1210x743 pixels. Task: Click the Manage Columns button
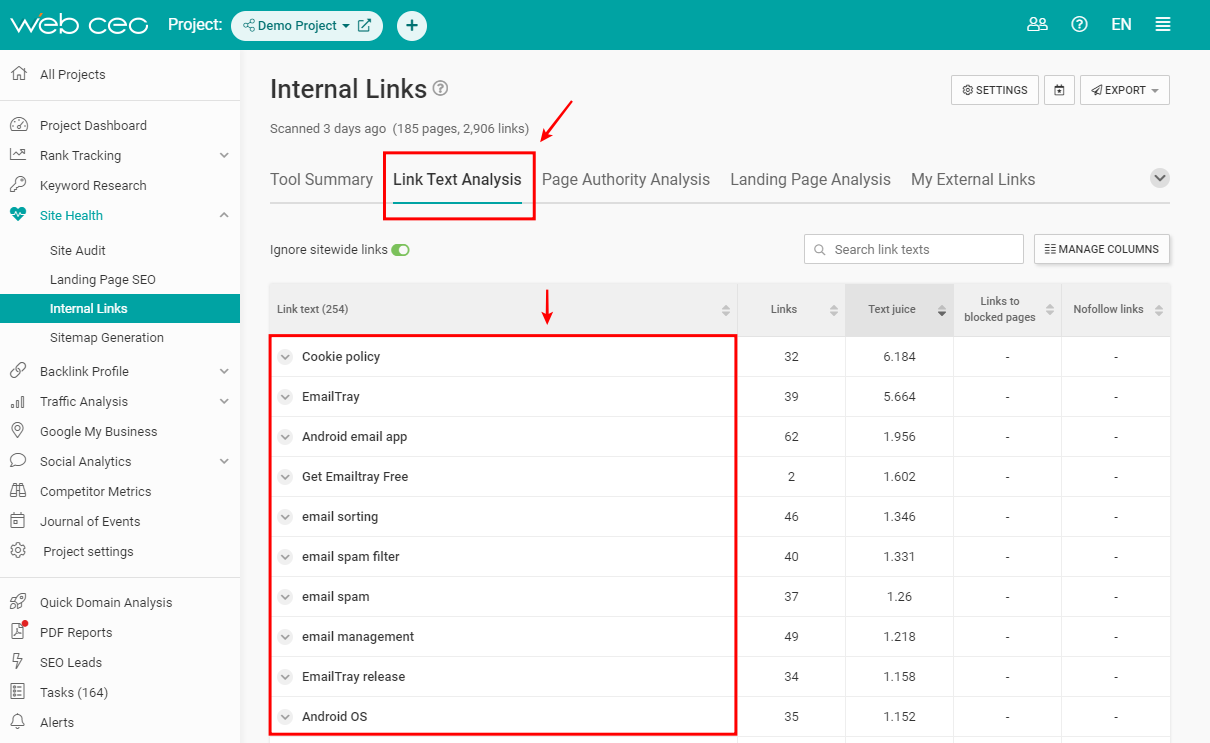pos(1101,249)
